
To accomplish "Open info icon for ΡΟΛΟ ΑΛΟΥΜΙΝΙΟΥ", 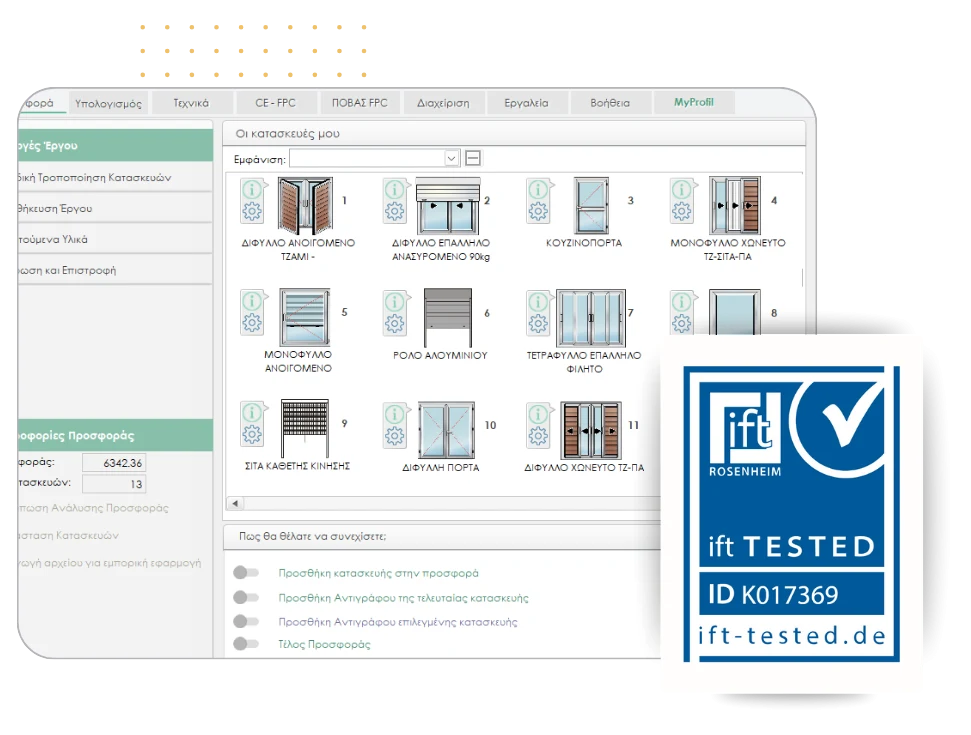I will pyautogui.click(x=394, y=302).
